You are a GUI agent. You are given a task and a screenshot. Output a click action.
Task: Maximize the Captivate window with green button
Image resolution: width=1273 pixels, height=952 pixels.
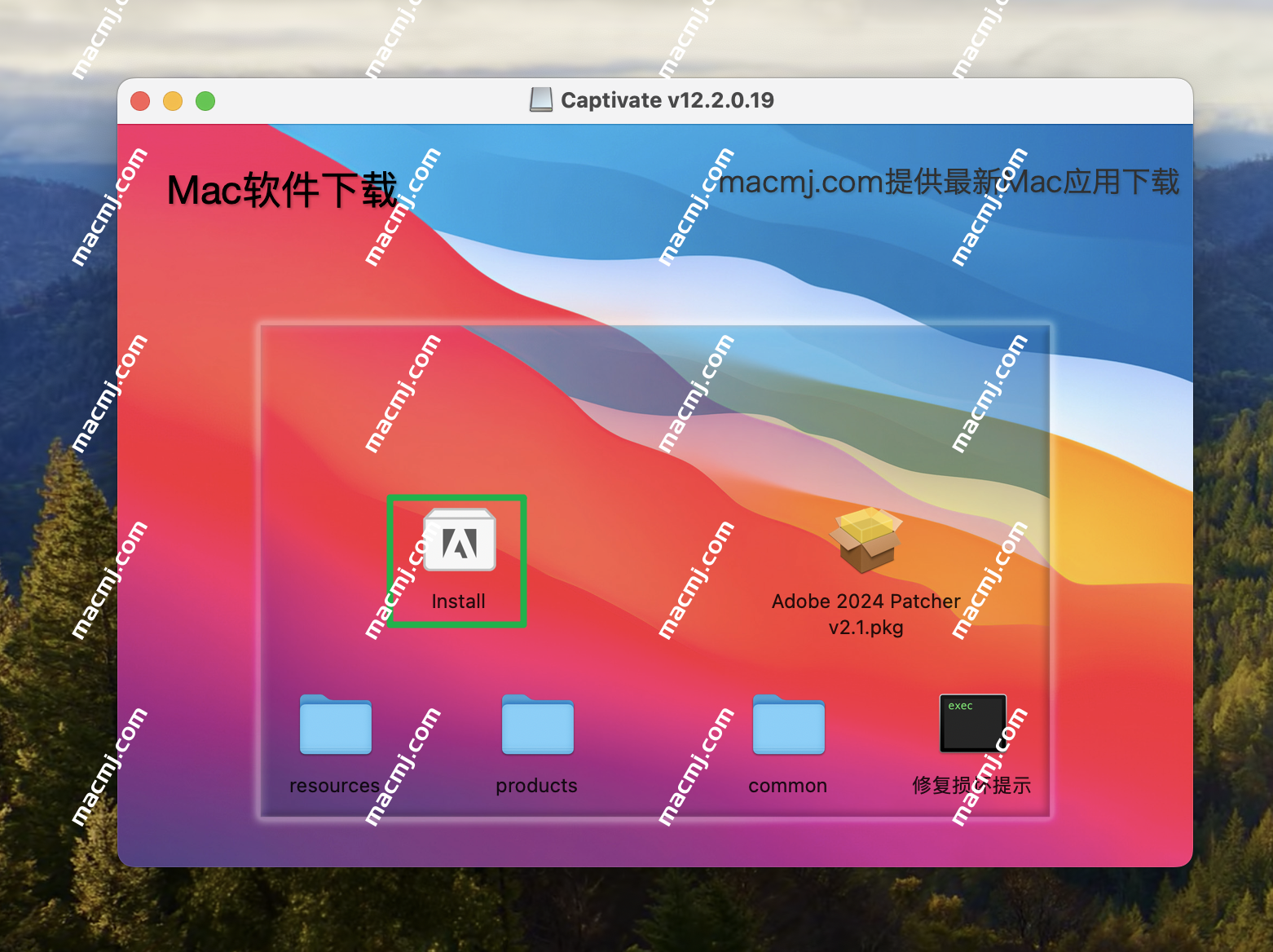pos(205,101)
